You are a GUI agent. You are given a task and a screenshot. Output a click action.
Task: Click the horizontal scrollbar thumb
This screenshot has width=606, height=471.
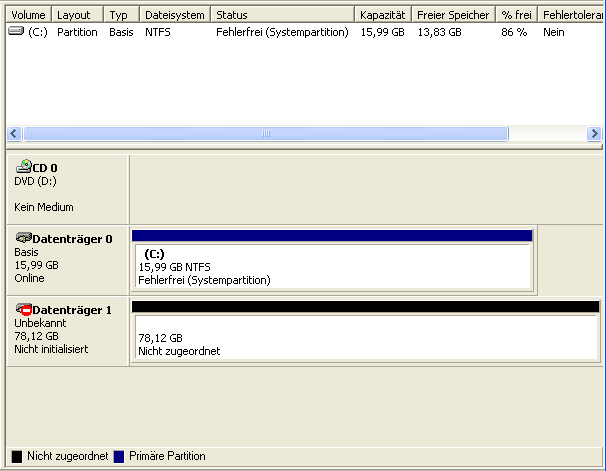pos(266,134)
